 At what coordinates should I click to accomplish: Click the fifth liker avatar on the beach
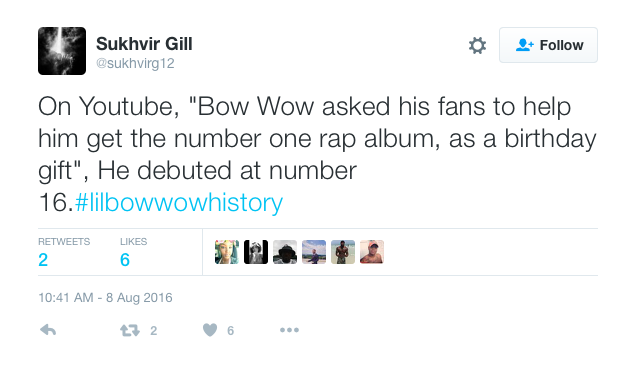tap(343, 252)
